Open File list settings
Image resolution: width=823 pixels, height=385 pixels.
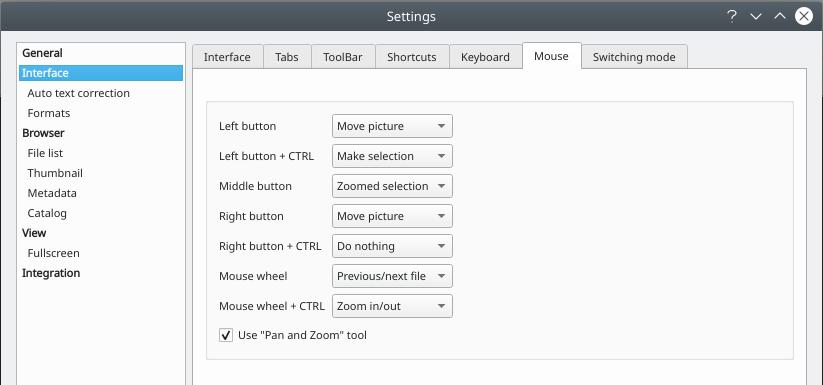click(x=101, y=153)
